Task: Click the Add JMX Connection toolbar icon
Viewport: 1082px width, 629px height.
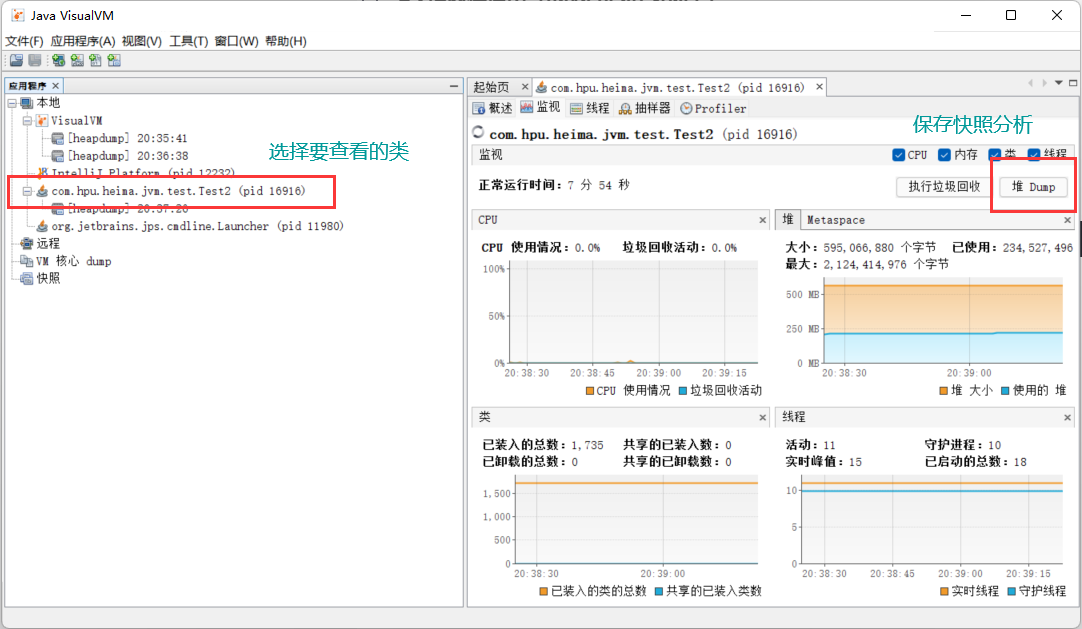Action: (77, 61)
